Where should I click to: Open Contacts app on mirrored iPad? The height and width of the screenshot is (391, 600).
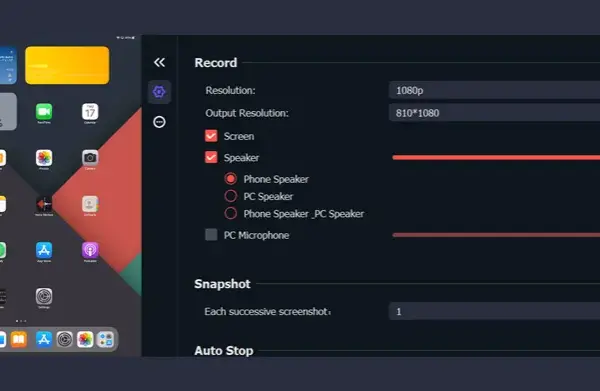coord(90,204)
